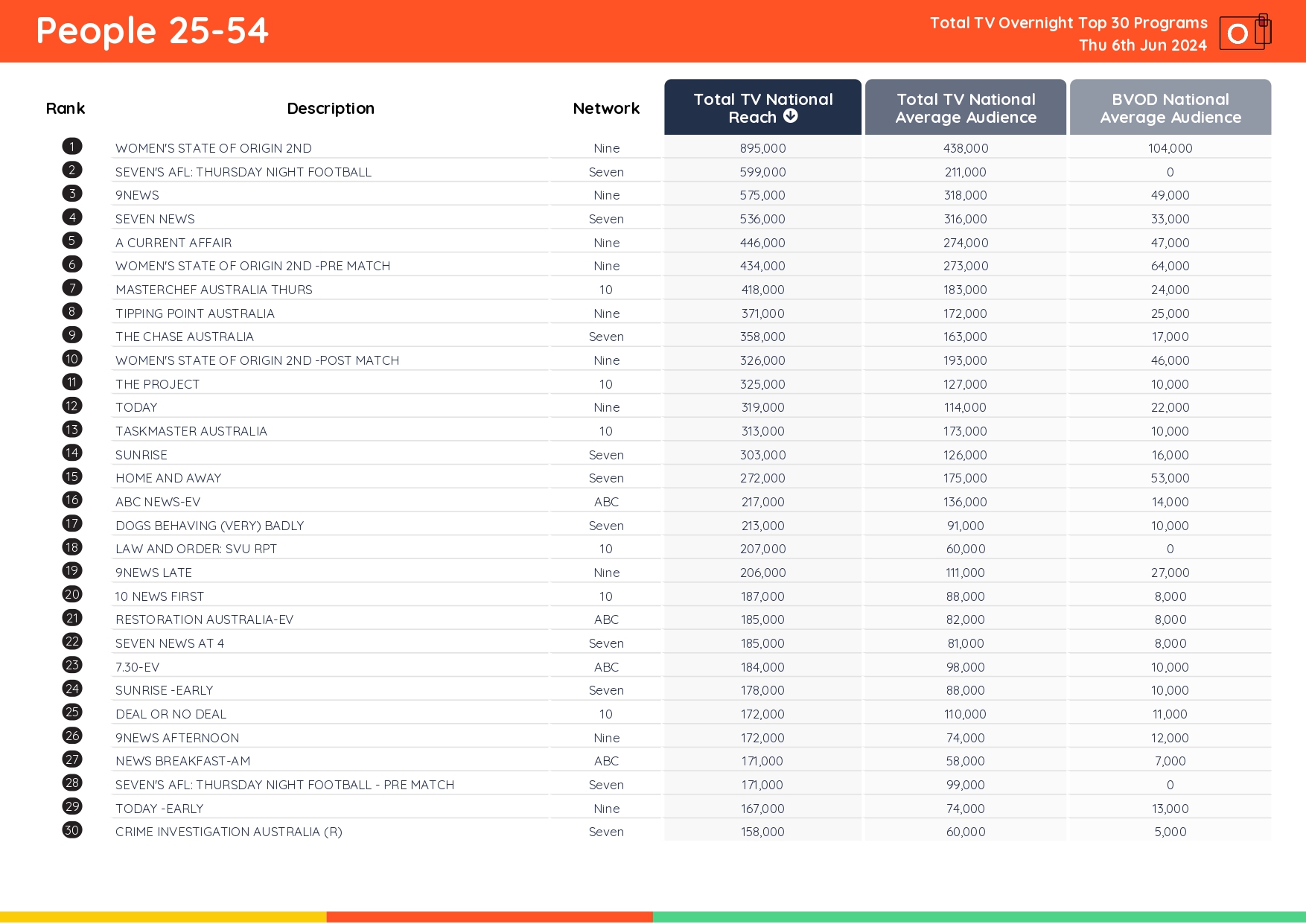Image resolution: width=1306 pixels, height=924 pixels.
Task: Click the rank 7 badge beside MASTERCHEF AUSTRALIA THURS
Action: [71, 287]
